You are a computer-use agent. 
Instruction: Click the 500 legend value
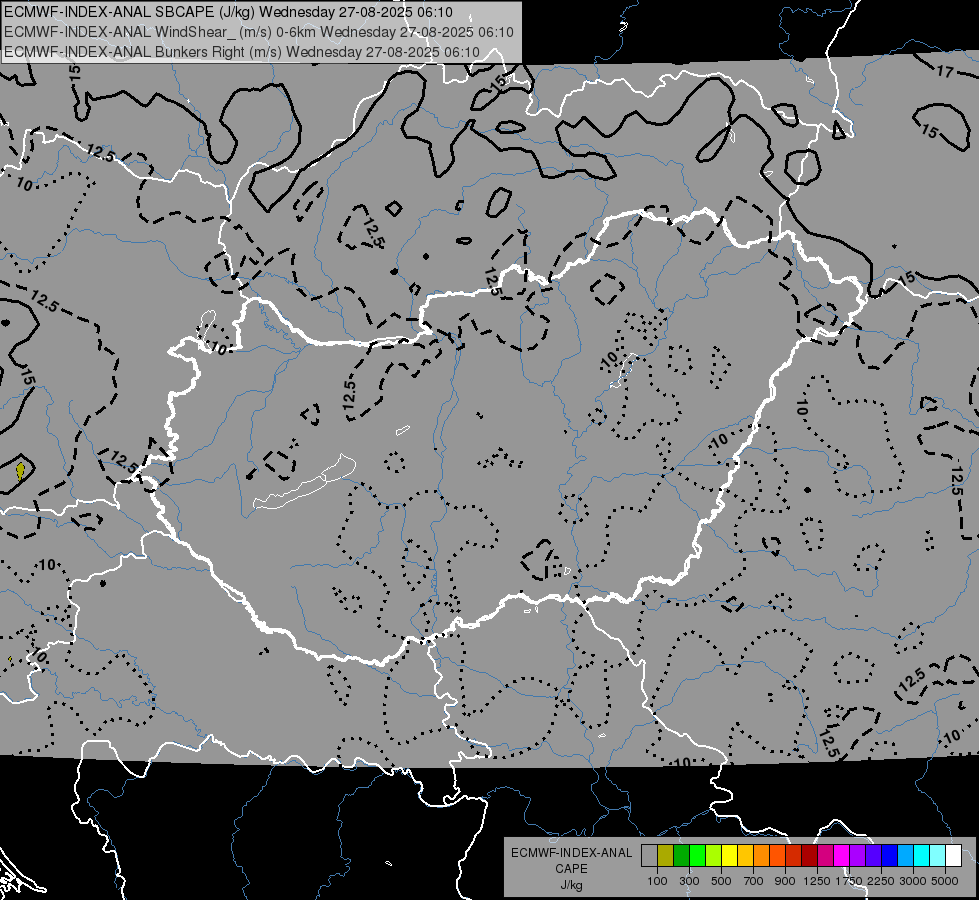click(721, 881)
